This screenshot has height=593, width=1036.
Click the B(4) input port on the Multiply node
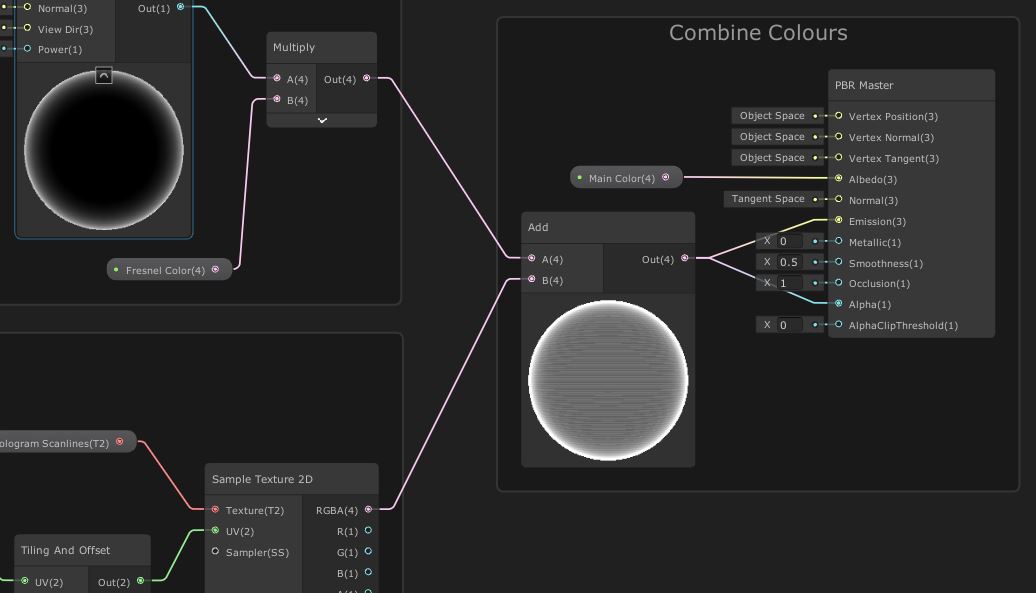tap(278, 99)
